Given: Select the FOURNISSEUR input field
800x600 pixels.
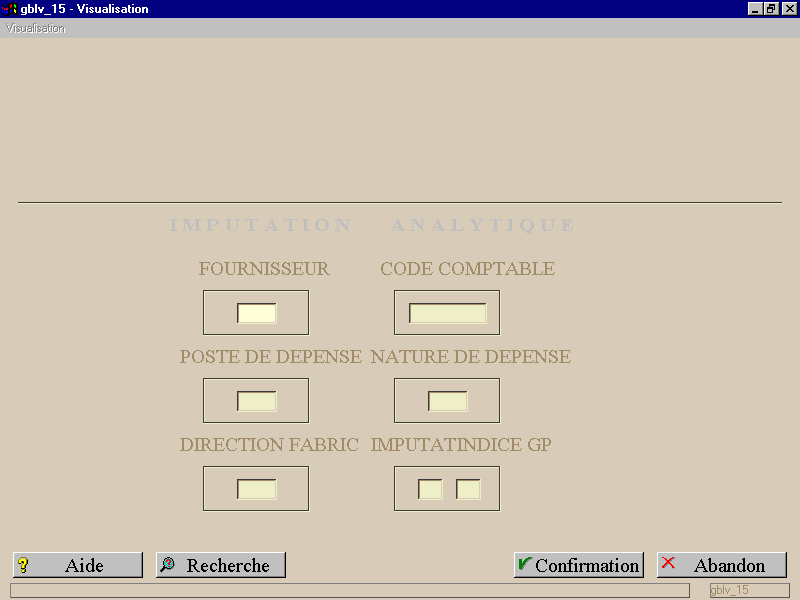Looking at the screenshot, I should click(x=257, y=313).
